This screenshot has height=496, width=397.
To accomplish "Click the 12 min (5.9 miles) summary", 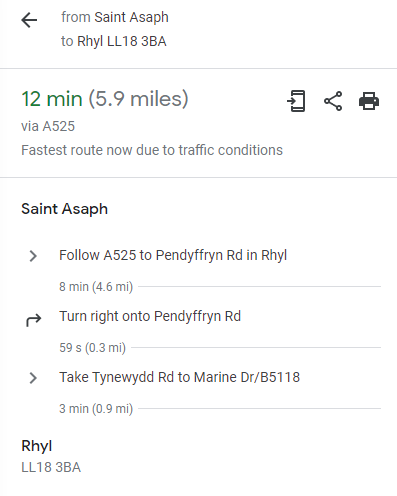I will [105, 99].
